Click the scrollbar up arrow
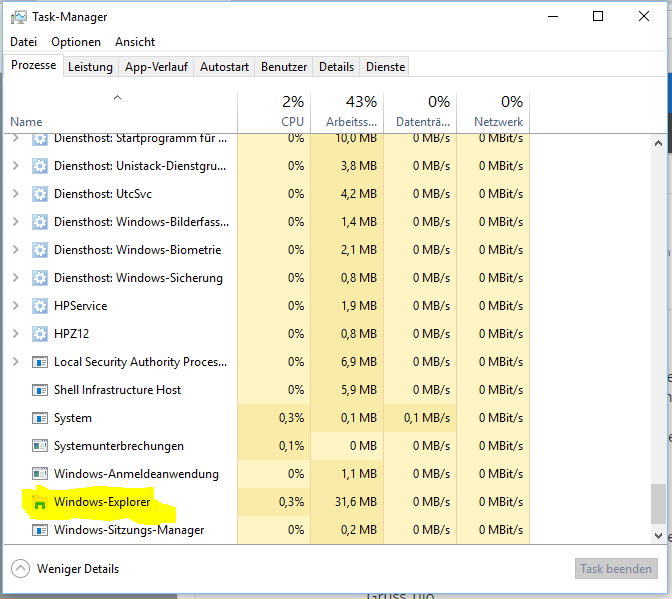 [659, 143]
